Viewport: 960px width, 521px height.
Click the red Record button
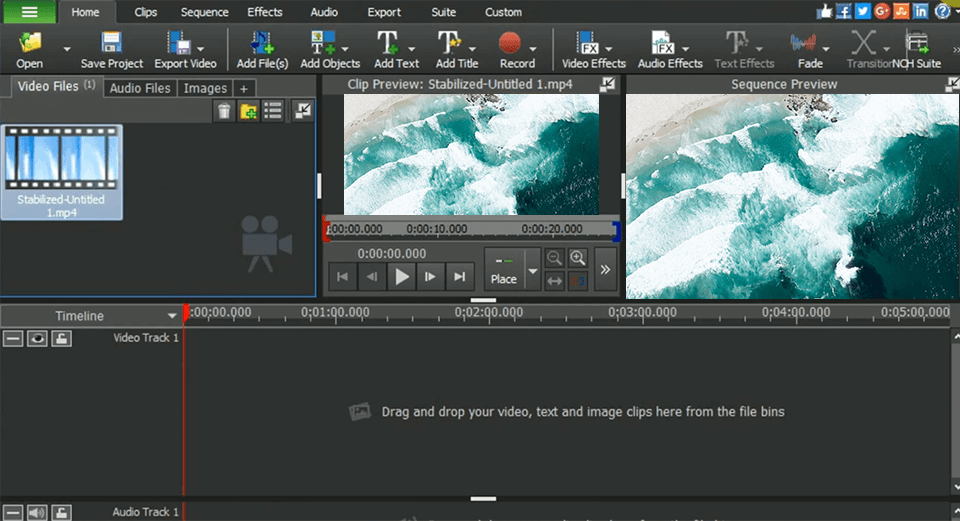click(x=509, y=43)
